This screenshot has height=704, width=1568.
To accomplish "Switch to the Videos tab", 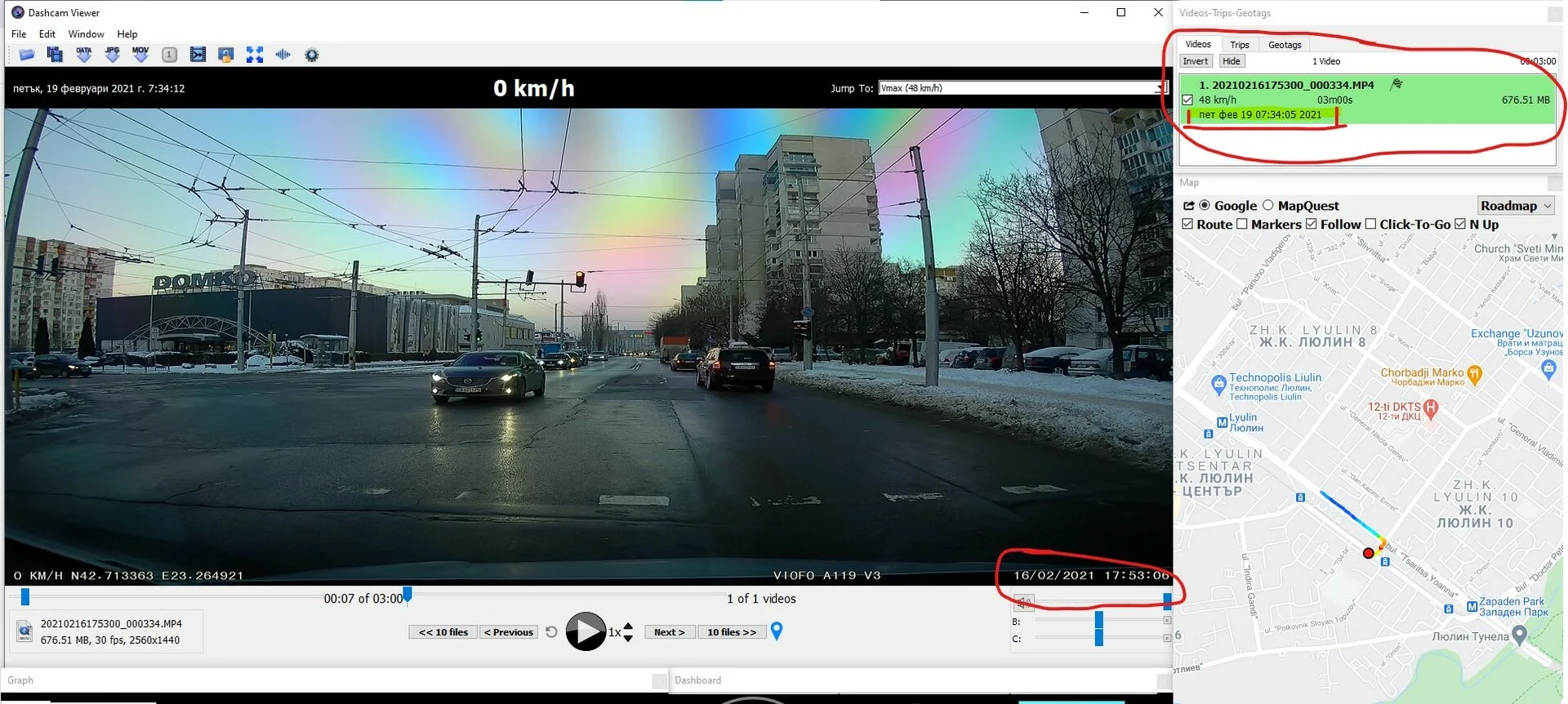I will click(x=1198, y=44).
